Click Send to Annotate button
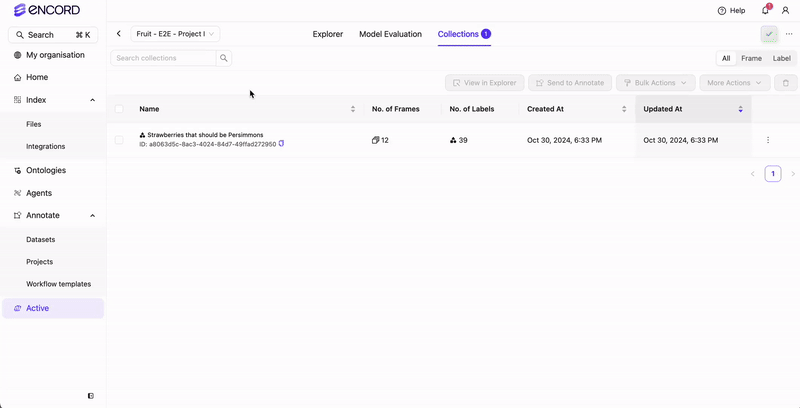The width and height of the screenshot is (800, 408). click(x=570, y=83)
